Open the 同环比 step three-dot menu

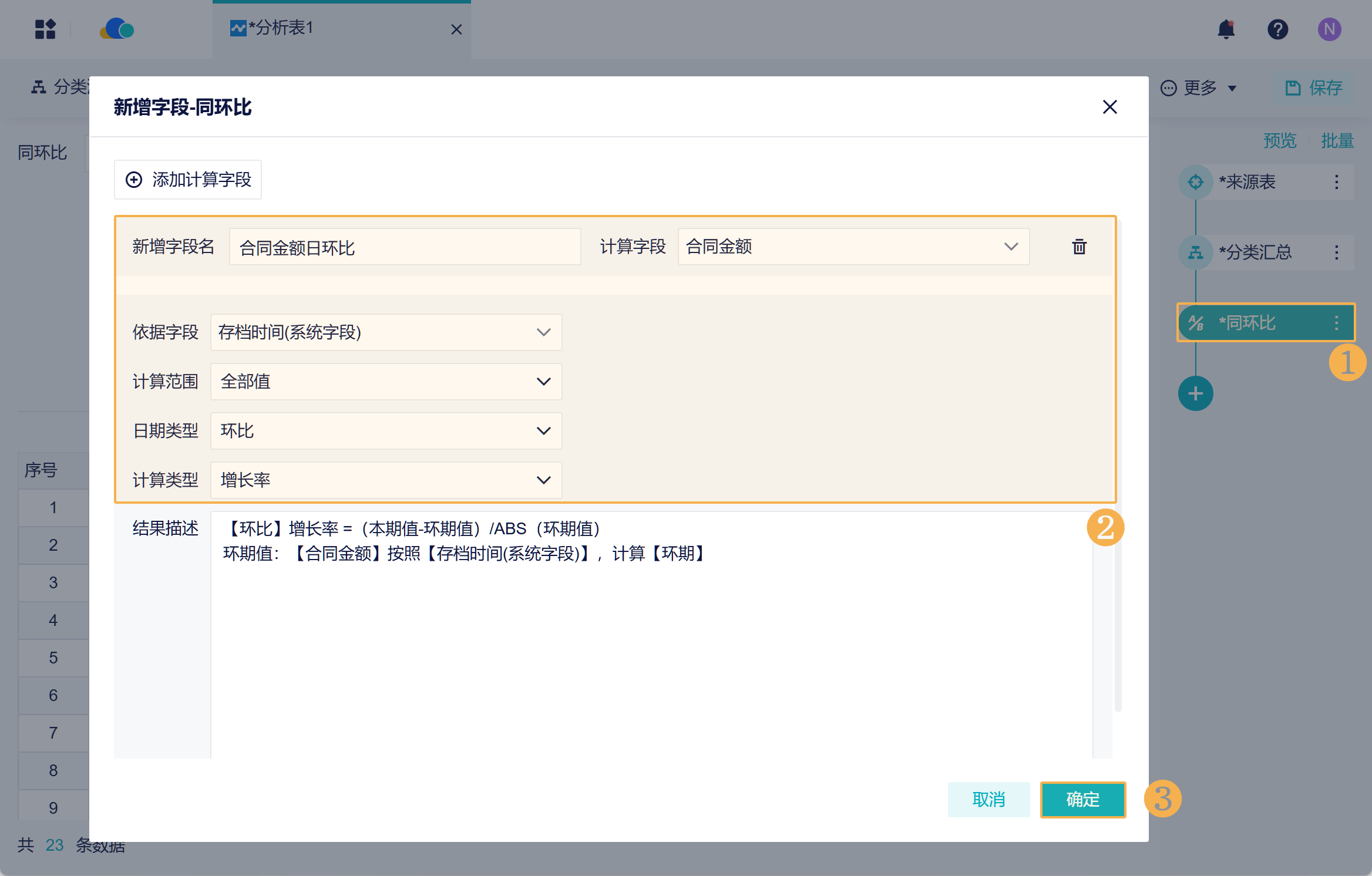pos(1336,323)
